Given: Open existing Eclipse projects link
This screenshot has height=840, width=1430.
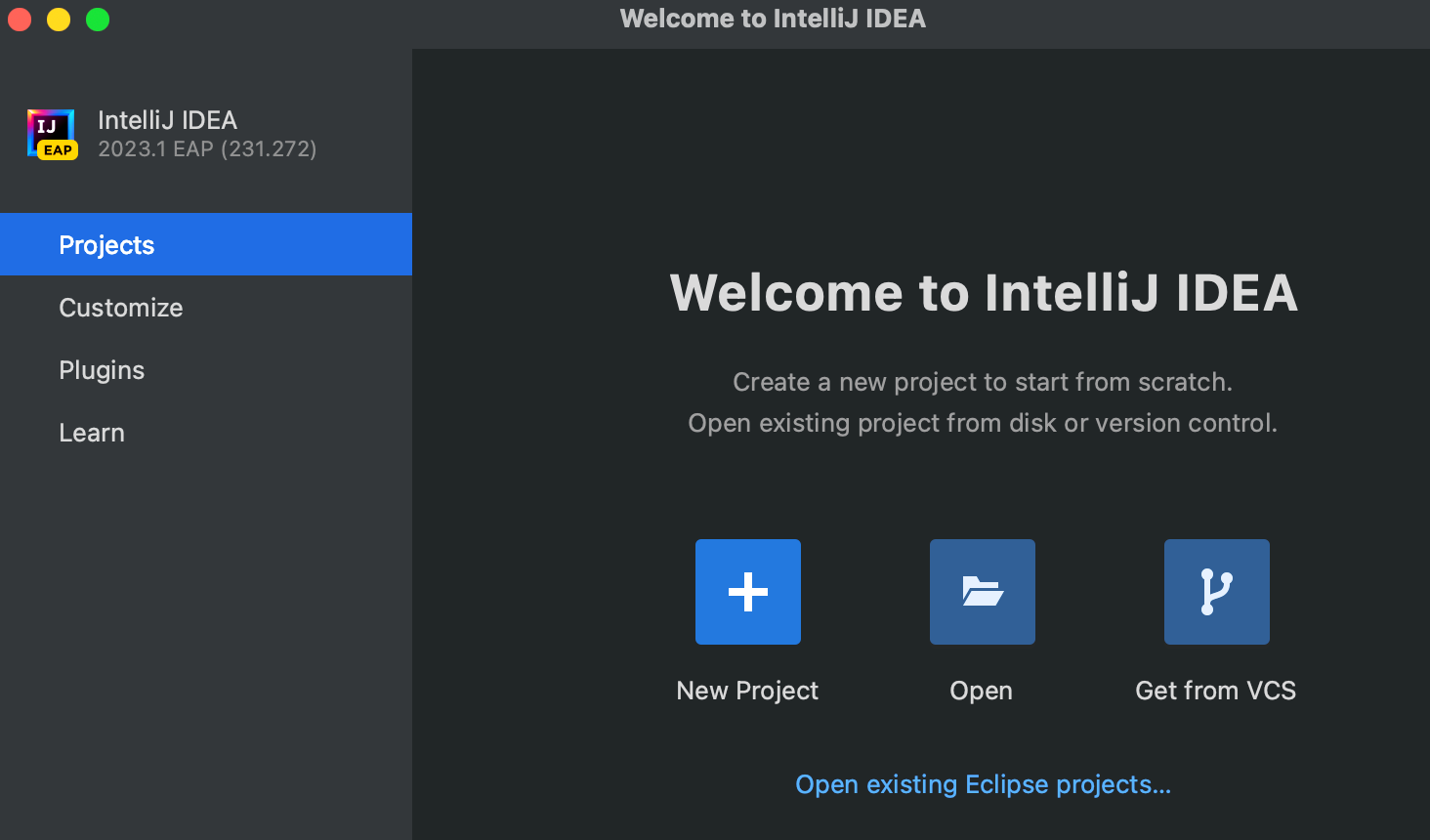Looking at the screenshot, I should (983, 784).
